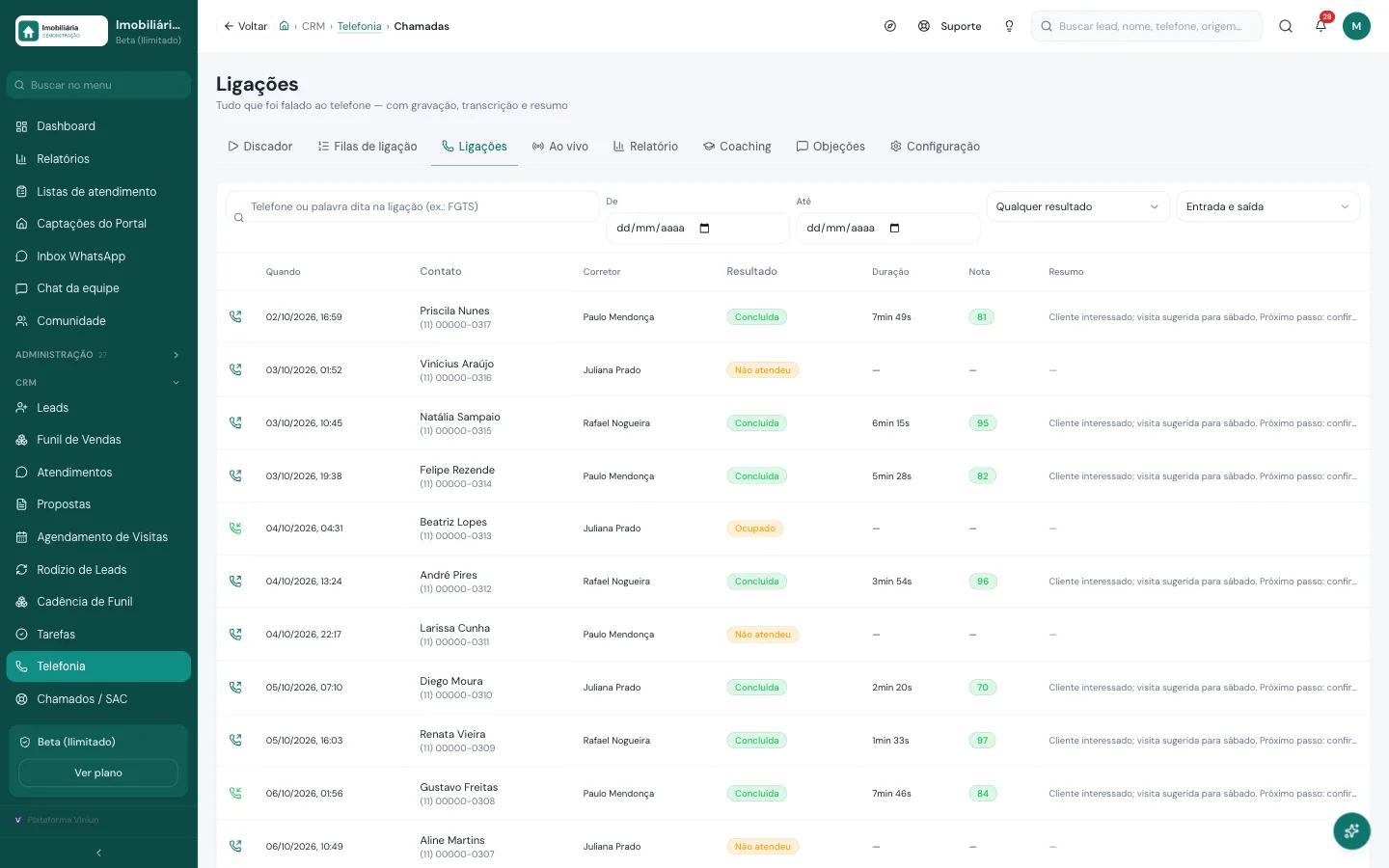Screen dimensions: 1389x868
Task: Expand the Administração sidebar section
Action: 98,355
